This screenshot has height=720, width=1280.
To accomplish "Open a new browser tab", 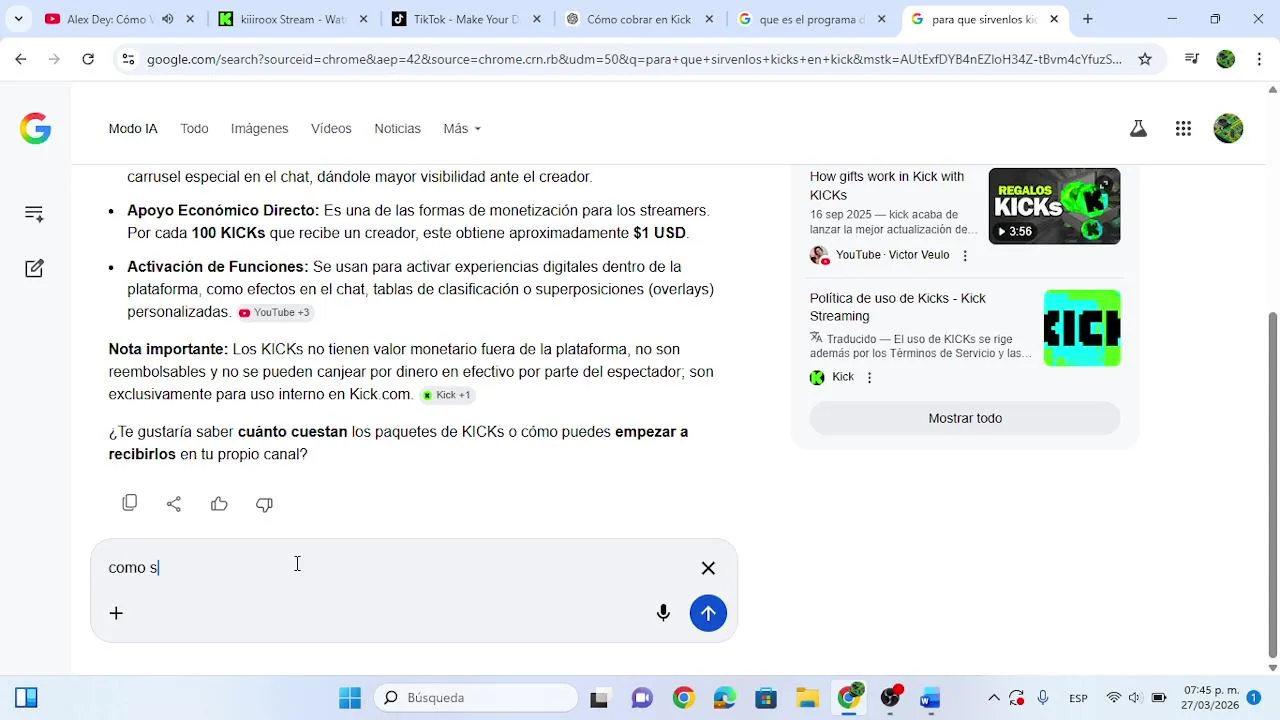I will coord(1087,19).
